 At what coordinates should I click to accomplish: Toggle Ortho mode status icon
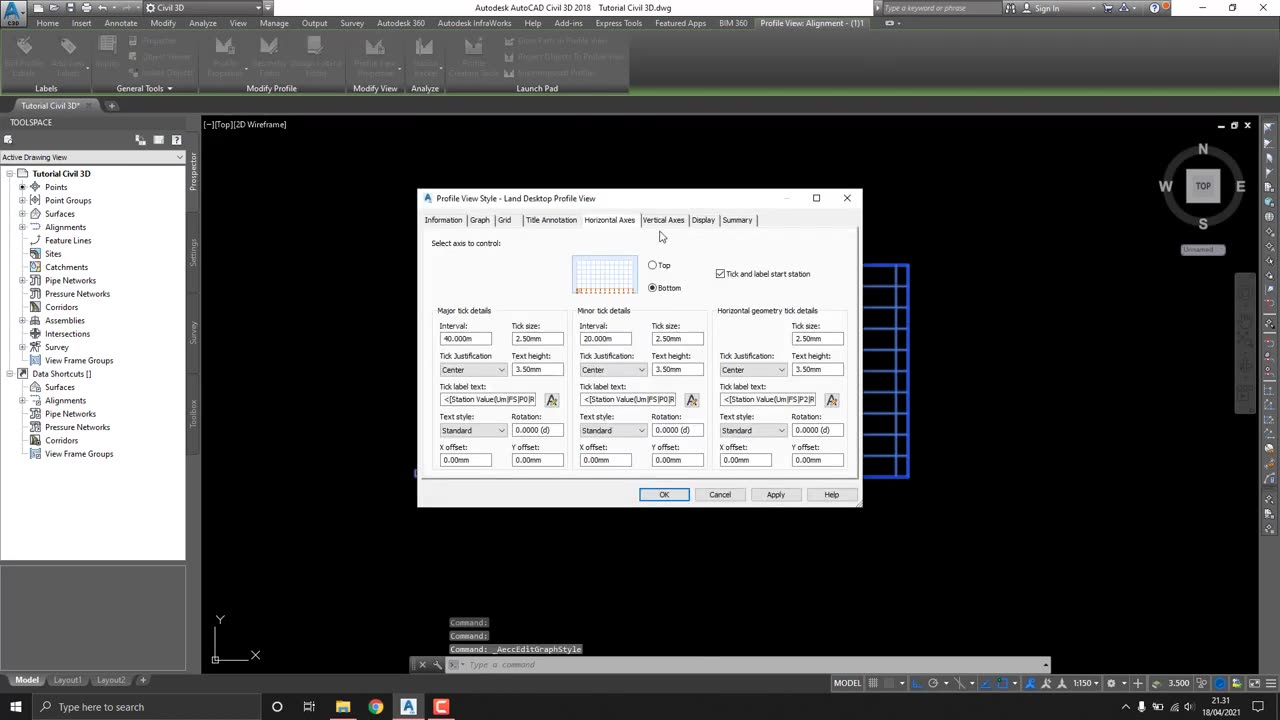point(918,683)
